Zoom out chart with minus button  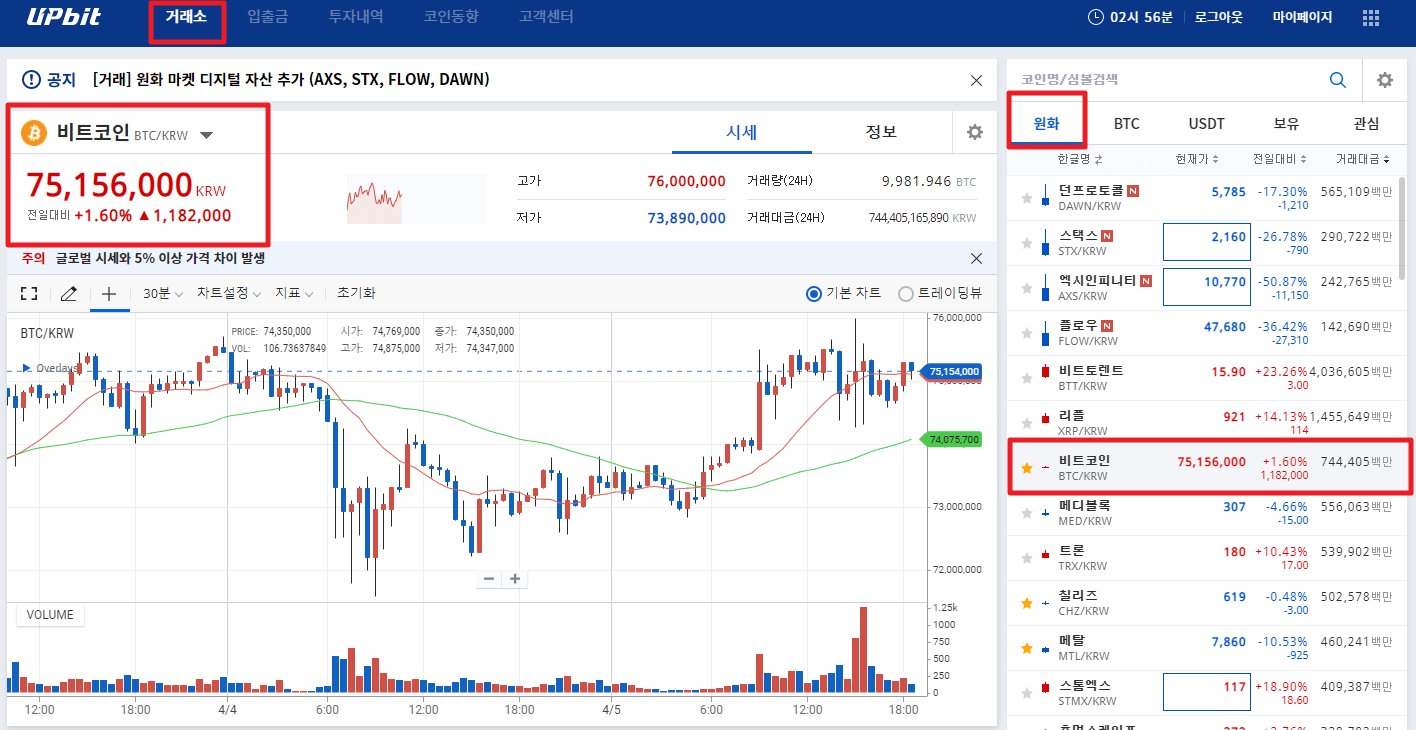pos(489,578)
